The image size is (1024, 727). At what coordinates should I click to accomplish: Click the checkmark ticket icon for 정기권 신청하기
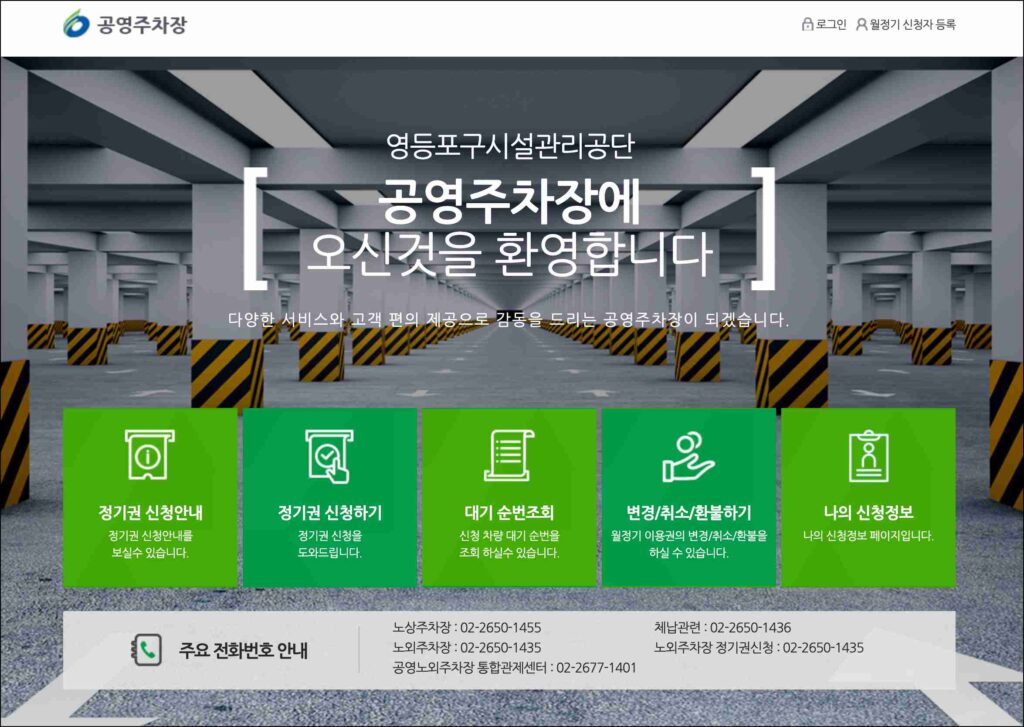pos(329,456)
